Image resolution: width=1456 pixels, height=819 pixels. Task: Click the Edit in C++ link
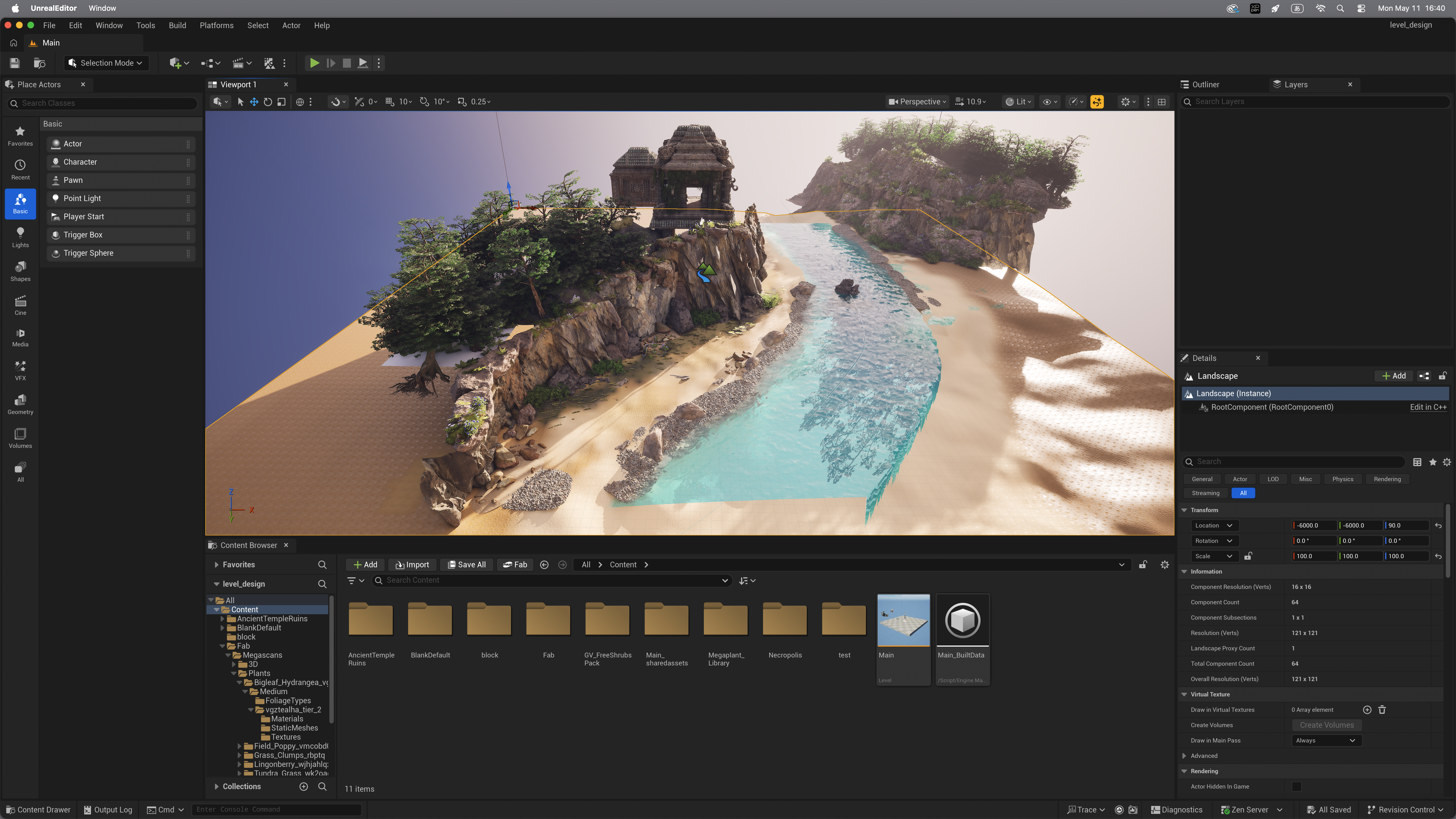pos(1428,407)
